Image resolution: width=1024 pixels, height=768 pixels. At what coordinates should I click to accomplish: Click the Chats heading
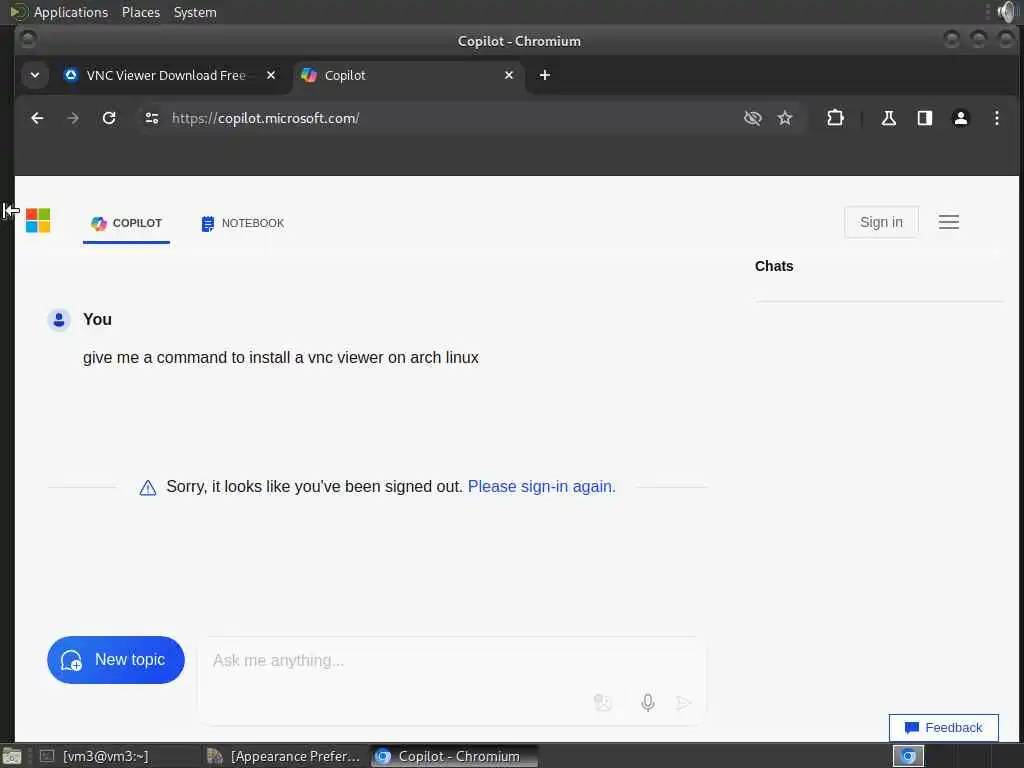tap(774, 266)
